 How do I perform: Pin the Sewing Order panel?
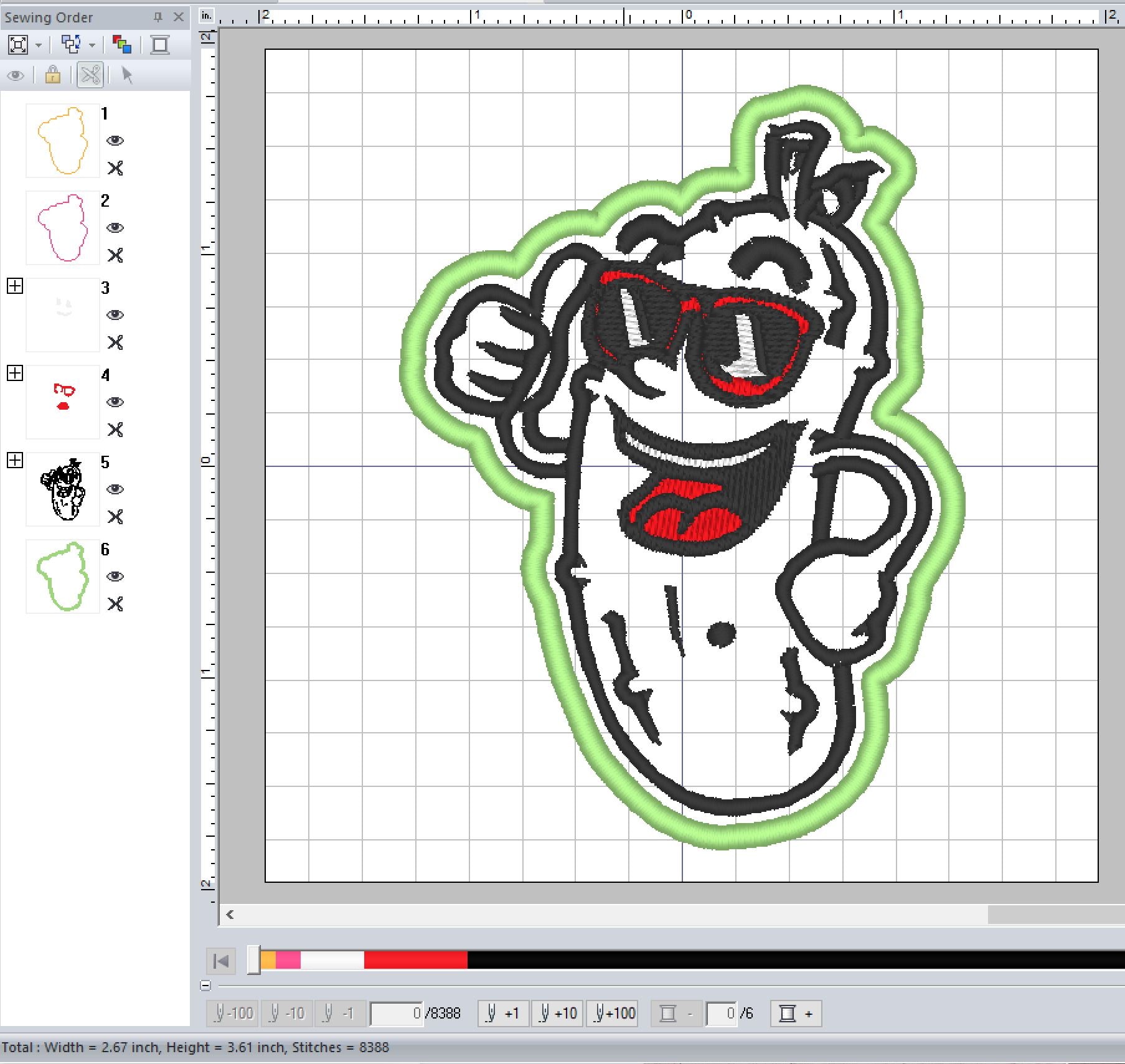158,17
